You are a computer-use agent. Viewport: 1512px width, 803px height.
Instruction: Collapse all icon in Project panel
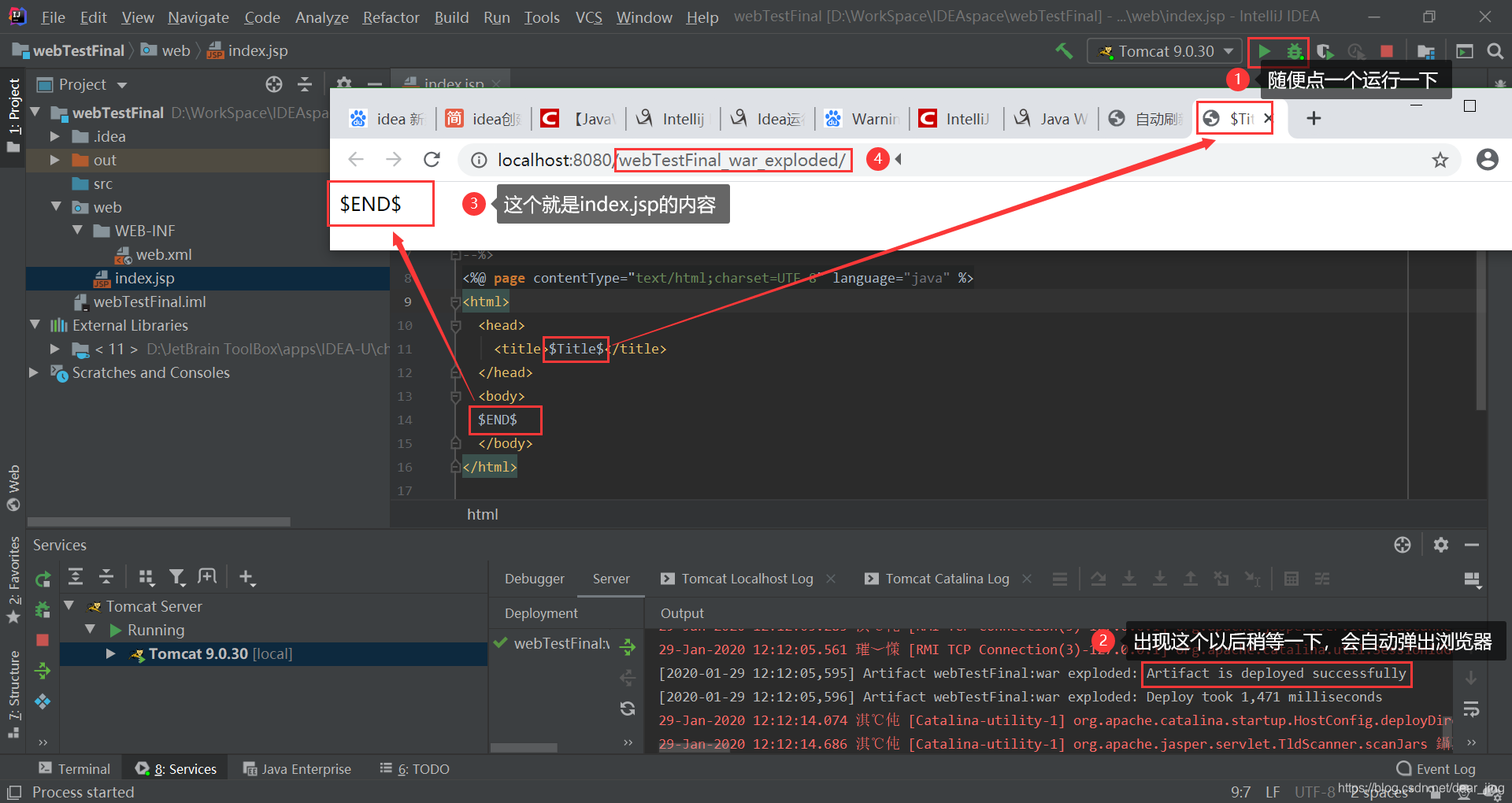pyautogui.click(x=305, y=84)
